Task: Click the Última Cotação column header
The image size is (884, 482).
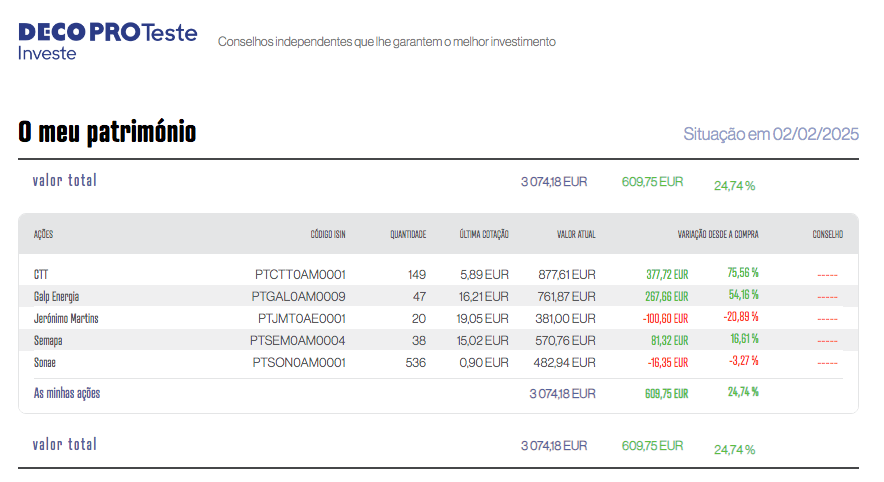Action: pyautogui.click(x=484, y=234)
